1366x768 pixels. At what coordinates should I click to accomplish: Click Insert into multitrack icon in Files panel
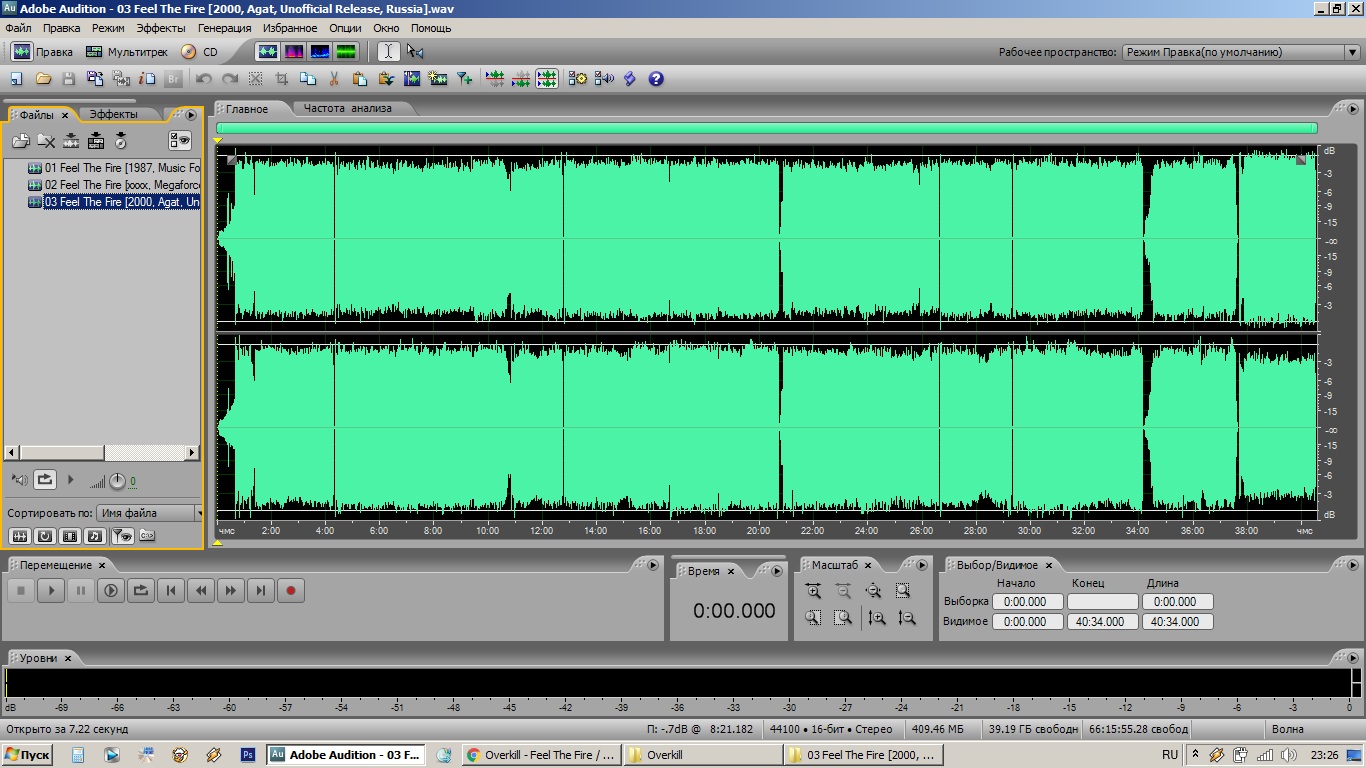[x=71, y=141]
